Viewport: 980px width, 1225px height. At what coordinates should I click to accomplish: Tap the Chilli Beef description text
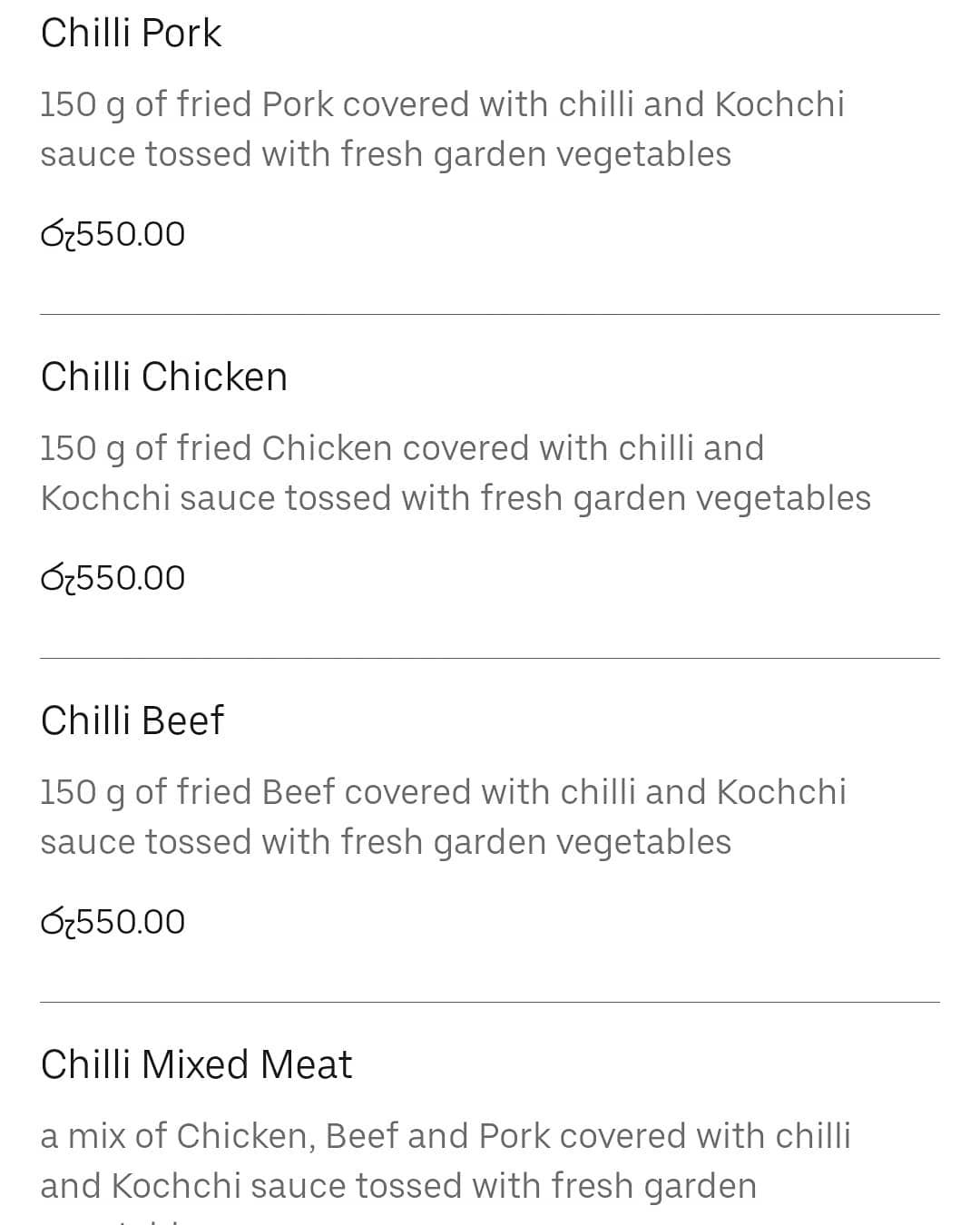tap(443, 817)
